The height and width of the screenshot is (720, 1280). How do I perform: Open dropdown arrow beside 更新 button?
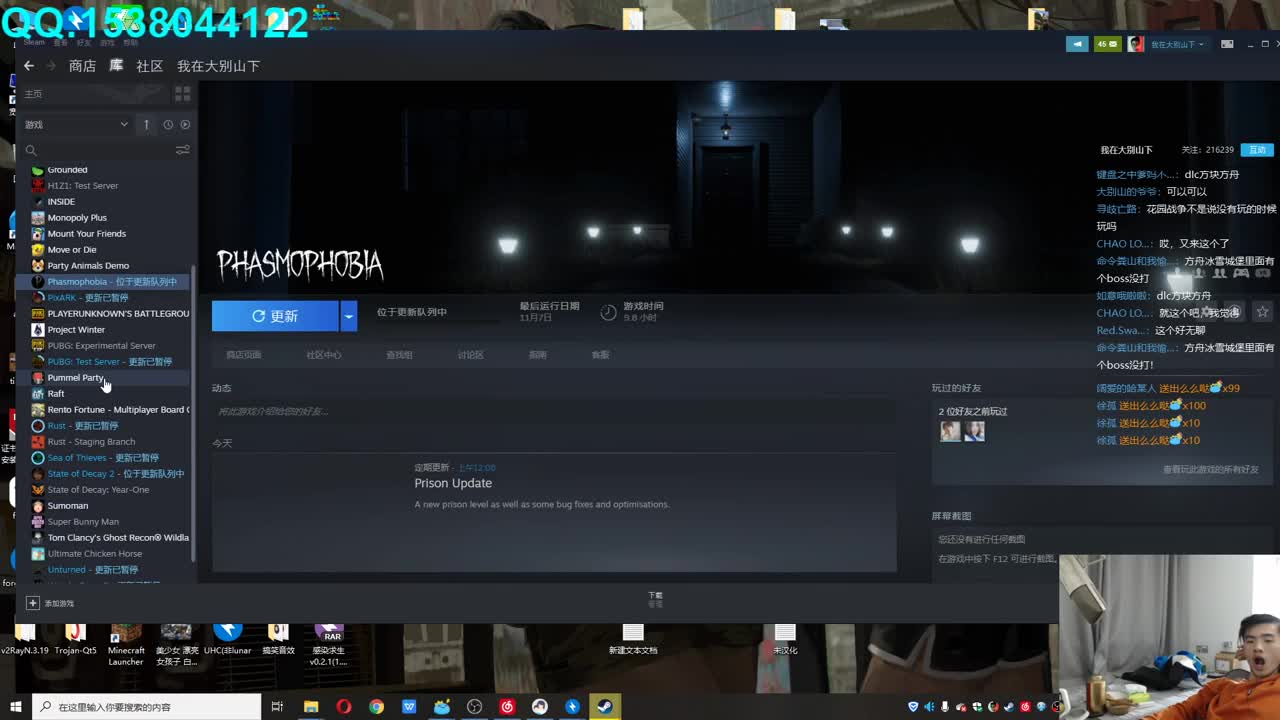coord(348,316)
